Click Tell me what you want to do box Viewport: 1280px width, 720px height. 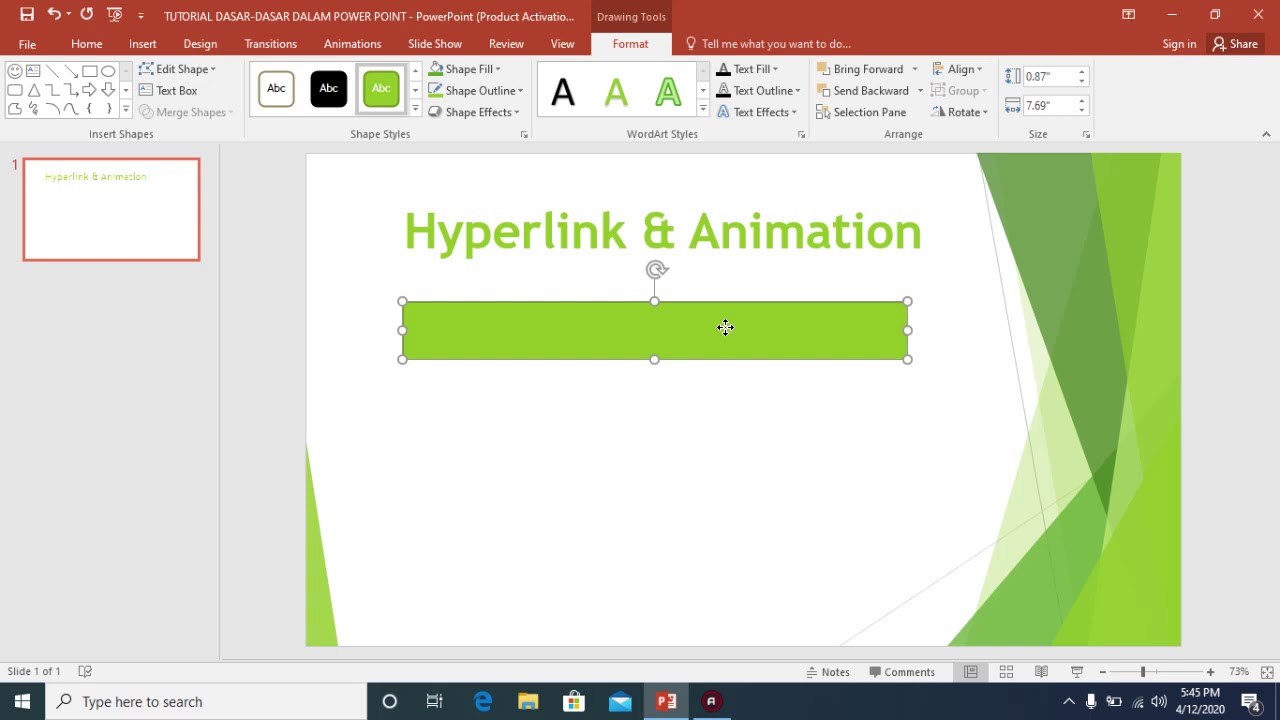pyautogui.click(x=768, y=44)
